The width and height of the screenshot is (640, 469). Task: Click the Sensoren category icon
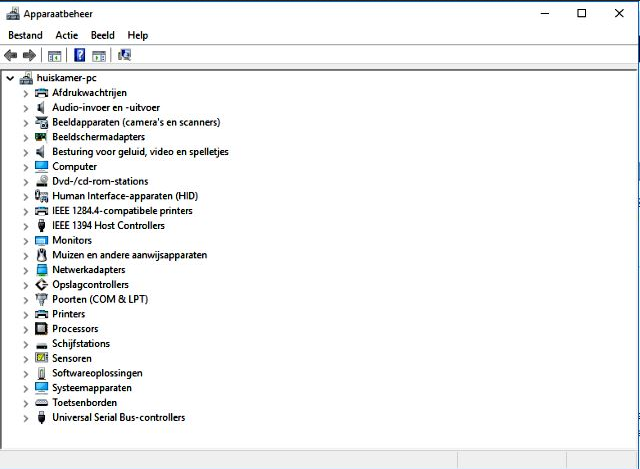click(x=41, y=358)
